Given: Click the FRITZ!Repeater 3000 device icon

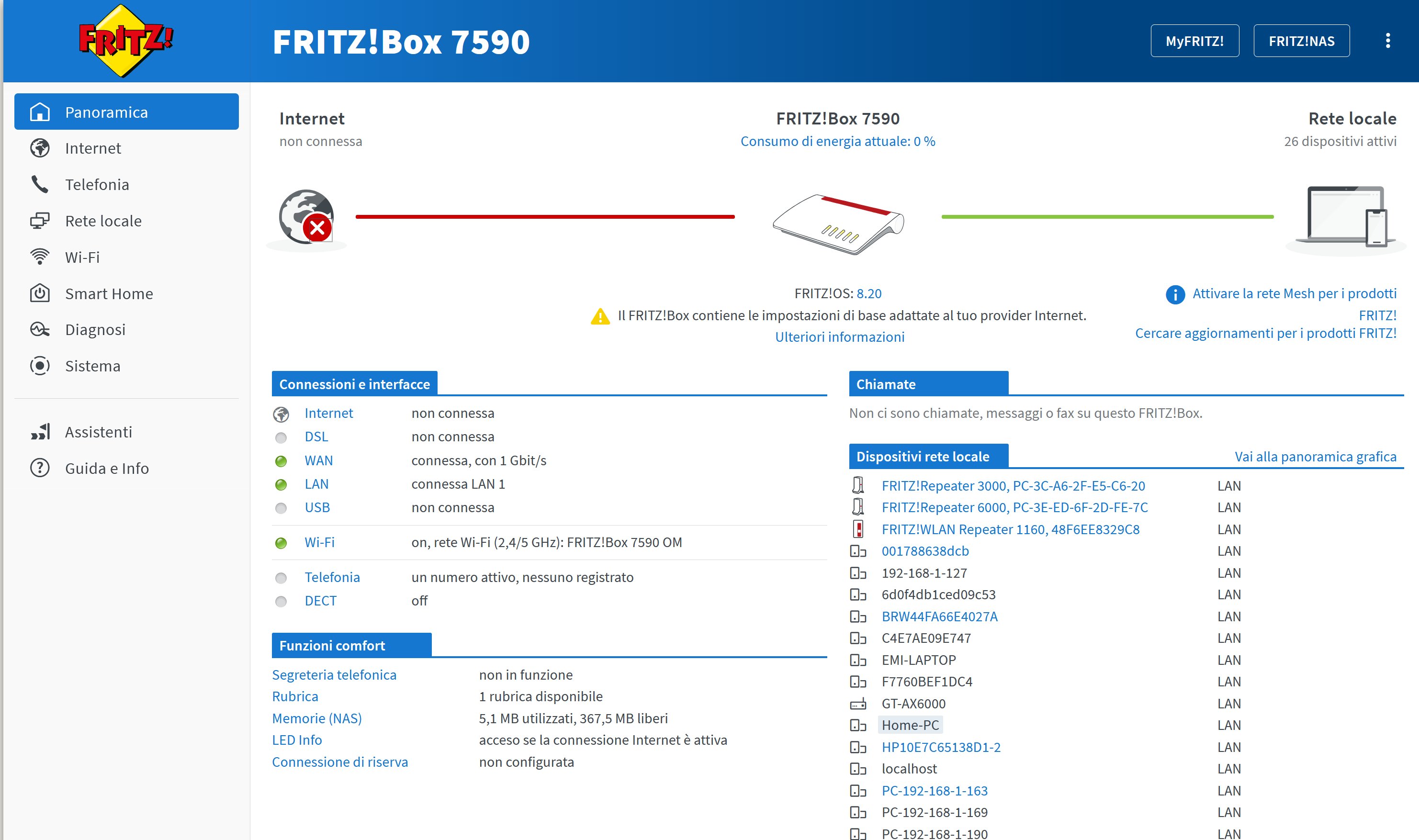Looking at the screenshot, I should coord(858,485).
